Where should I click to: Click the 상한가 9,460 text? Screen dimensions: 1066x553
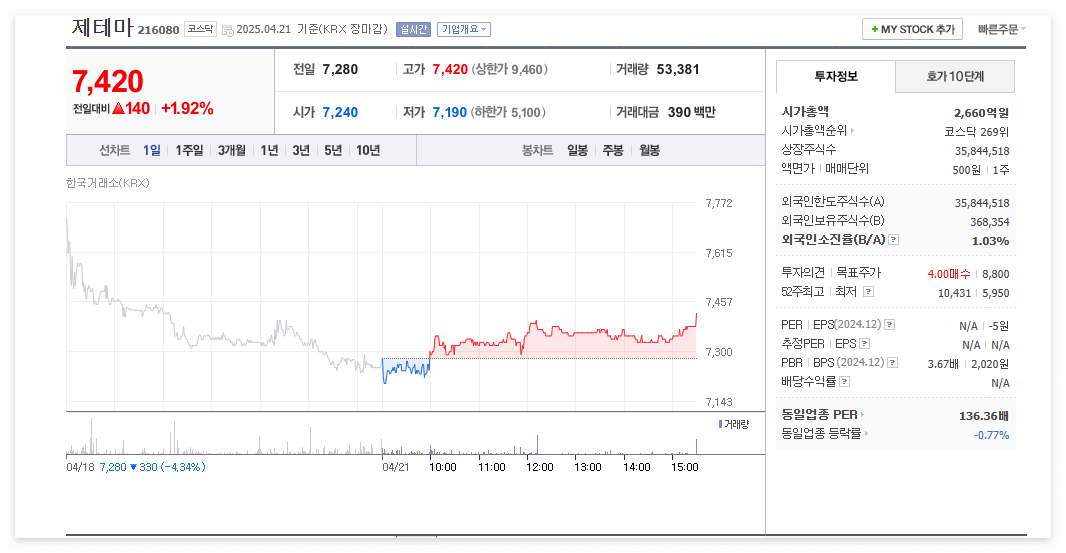509,69
